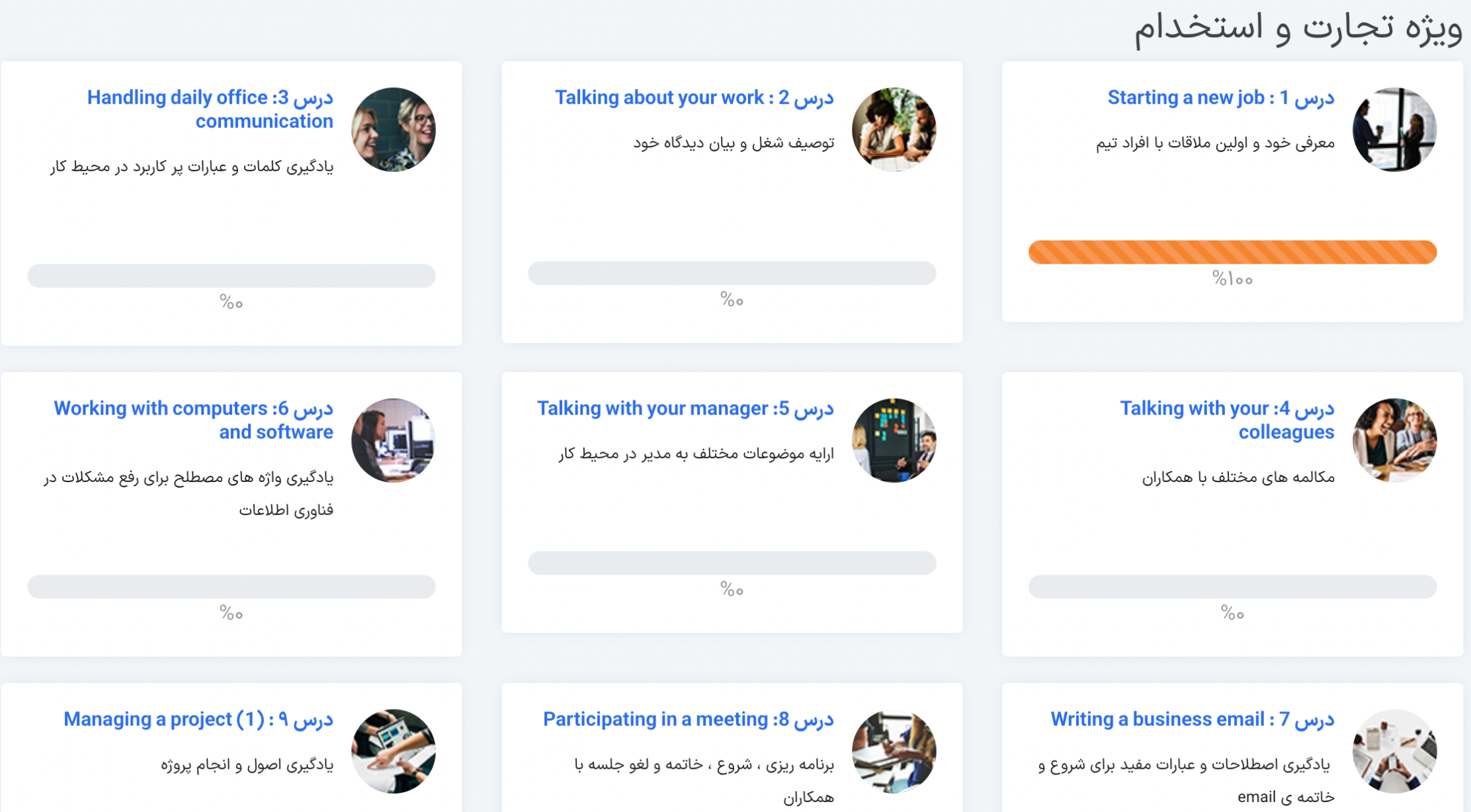Image resolution: width=1471 pixels, height=812 pixels.
Task: Open 'Writing a business email' lesson 7
Action: [1192, 719]
